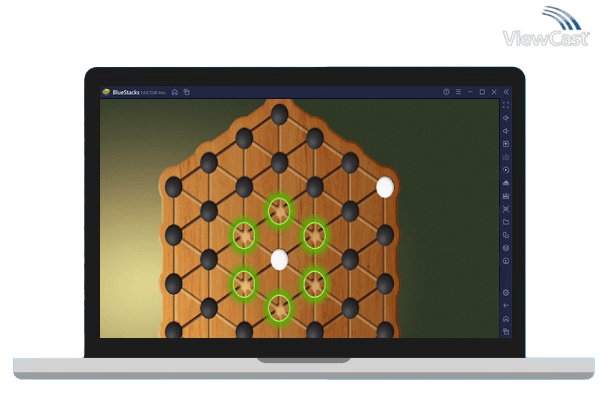602x414 pixels.
Task: Open the multi-instance manager sidebar icon
Action: pyautogui.click(x=506, y=235)
